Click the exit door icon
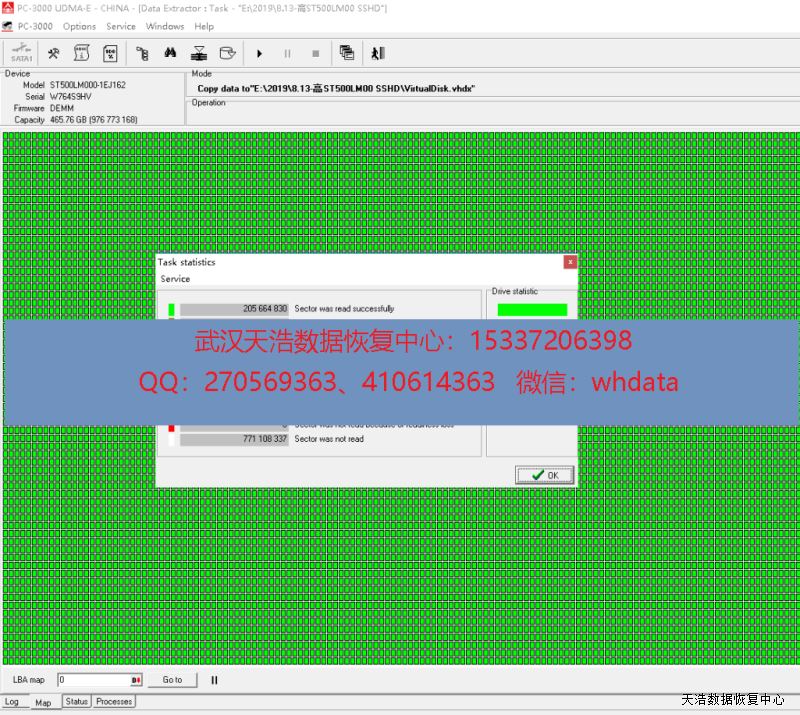The height and width of the screenshot is (715, 800). (377, 53)
